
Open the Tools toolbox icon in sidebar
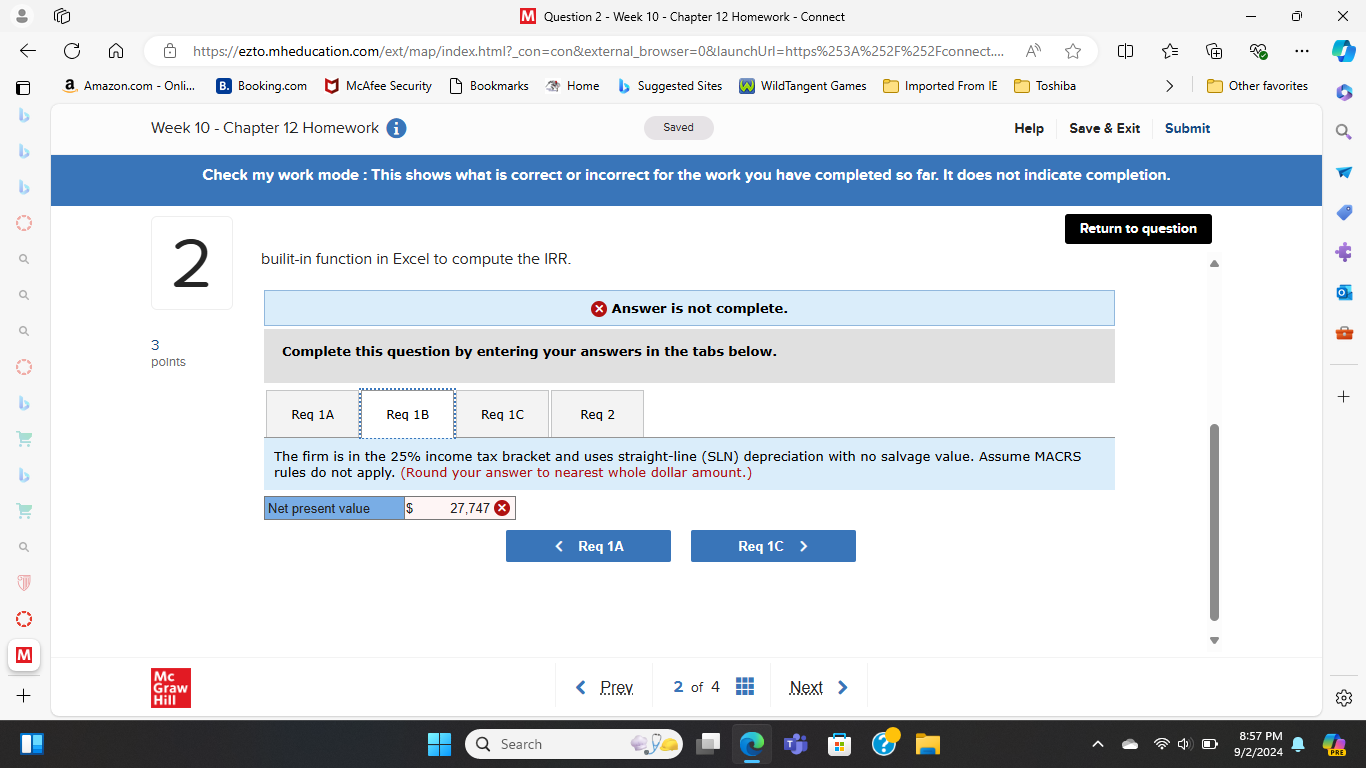[1344, 332]
